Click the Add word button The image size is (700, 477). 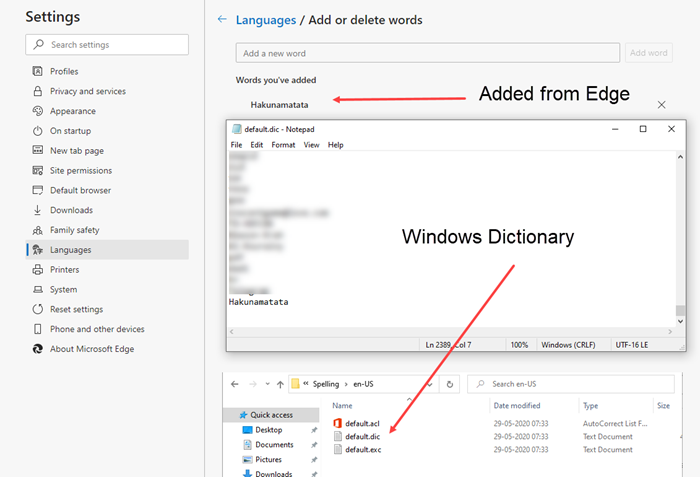[649, 53]
